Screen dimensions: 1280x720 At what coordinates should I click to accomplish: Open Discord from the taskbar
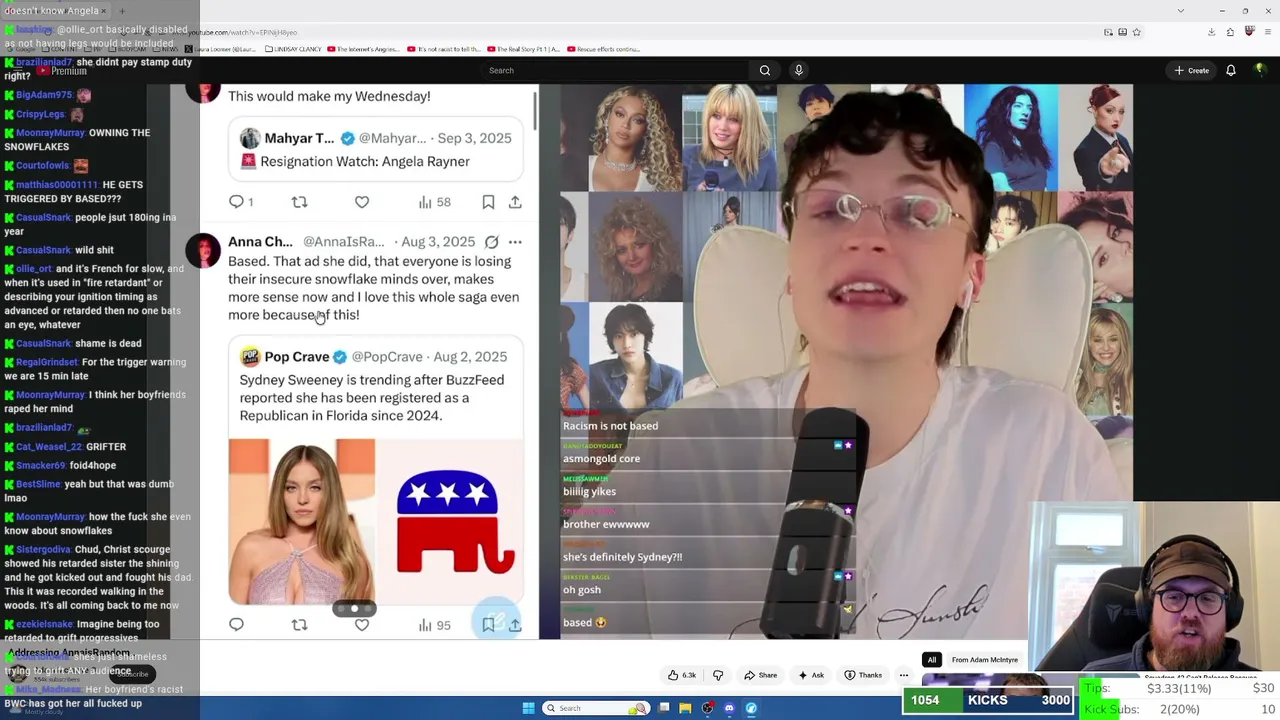coord(729,708)
